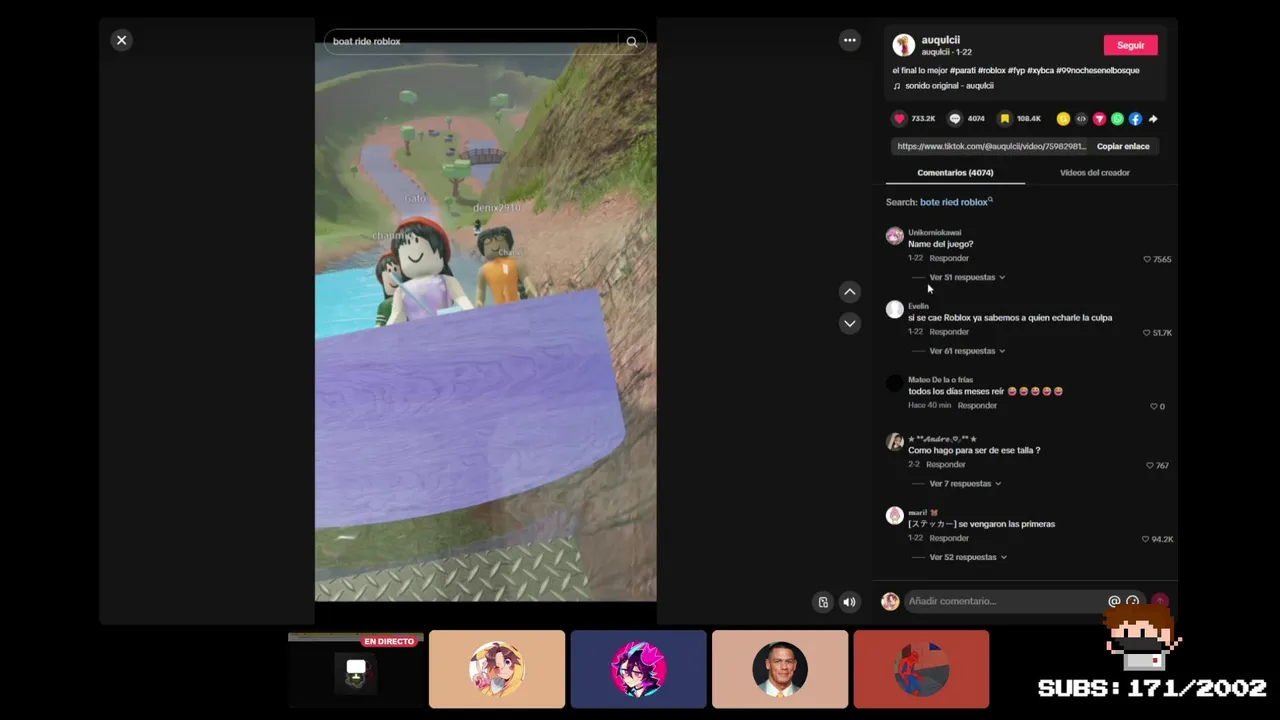Open the three-dots more options menu

[x=849, y=40]
